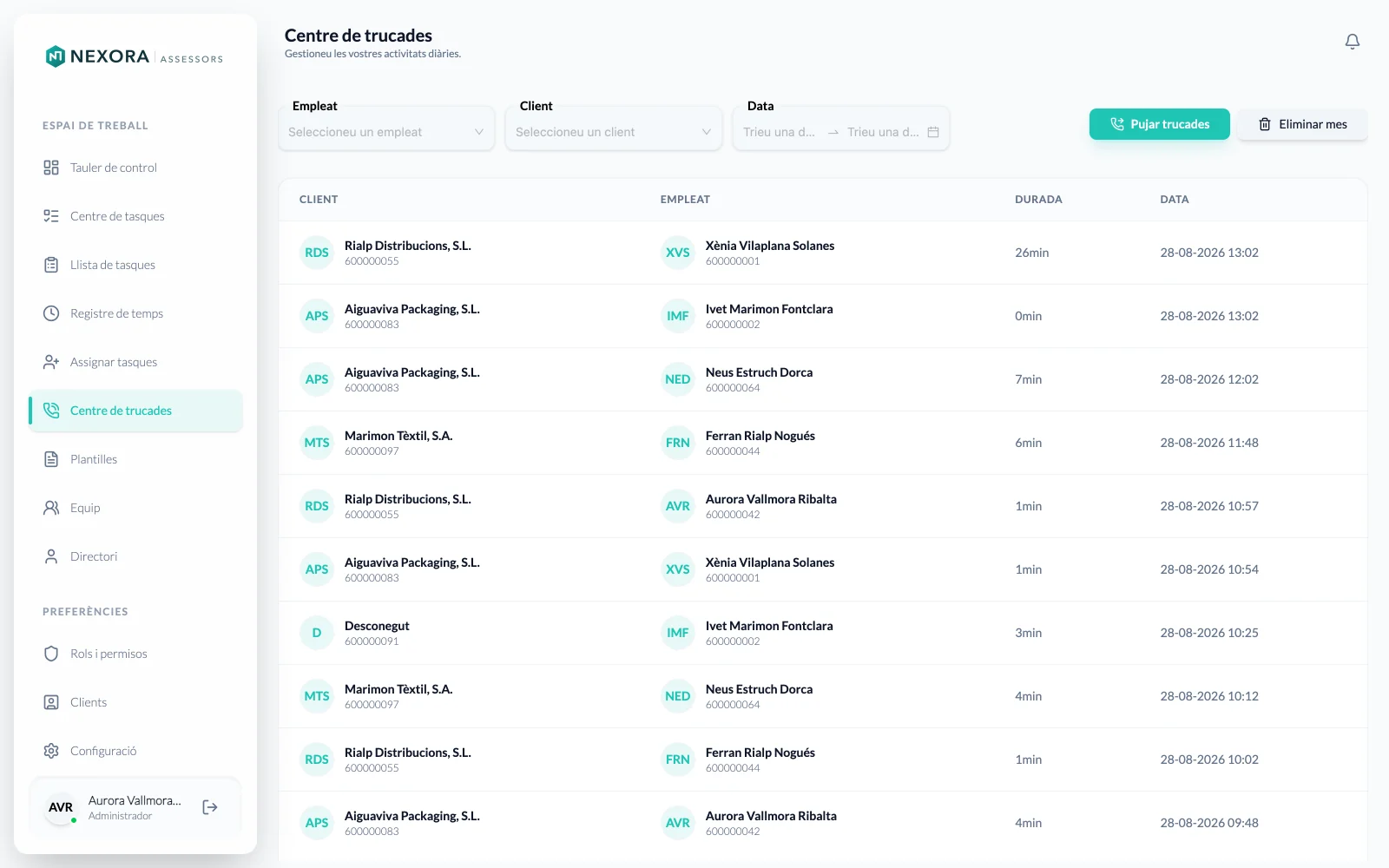This screenshot has height=868, width=1389.
Task: Click the logout icon next to Aurora Vallmora
Action: tap(210, 807)
